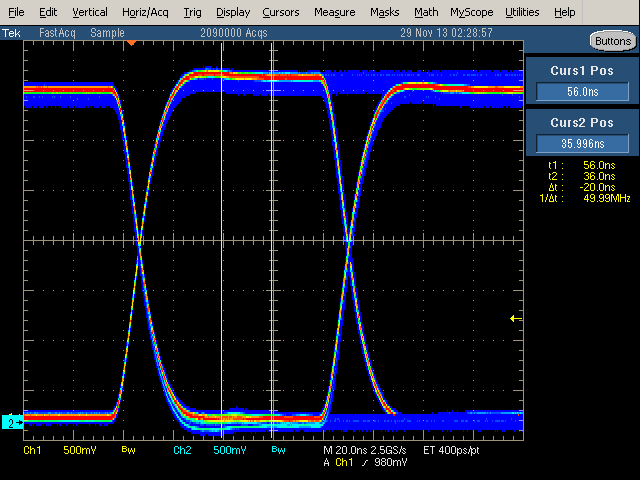This screenshot has width=640, height=480.
Task: Click the FastAcq status label
Action: tap(57, 33)
